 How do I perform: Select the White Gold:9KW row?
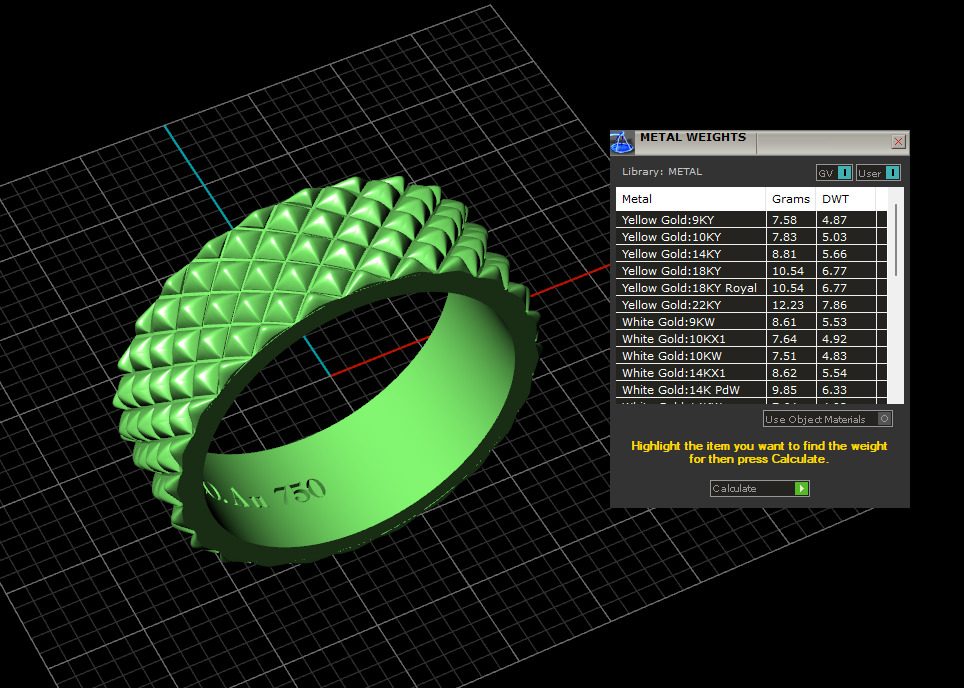[x=751, y=322]
